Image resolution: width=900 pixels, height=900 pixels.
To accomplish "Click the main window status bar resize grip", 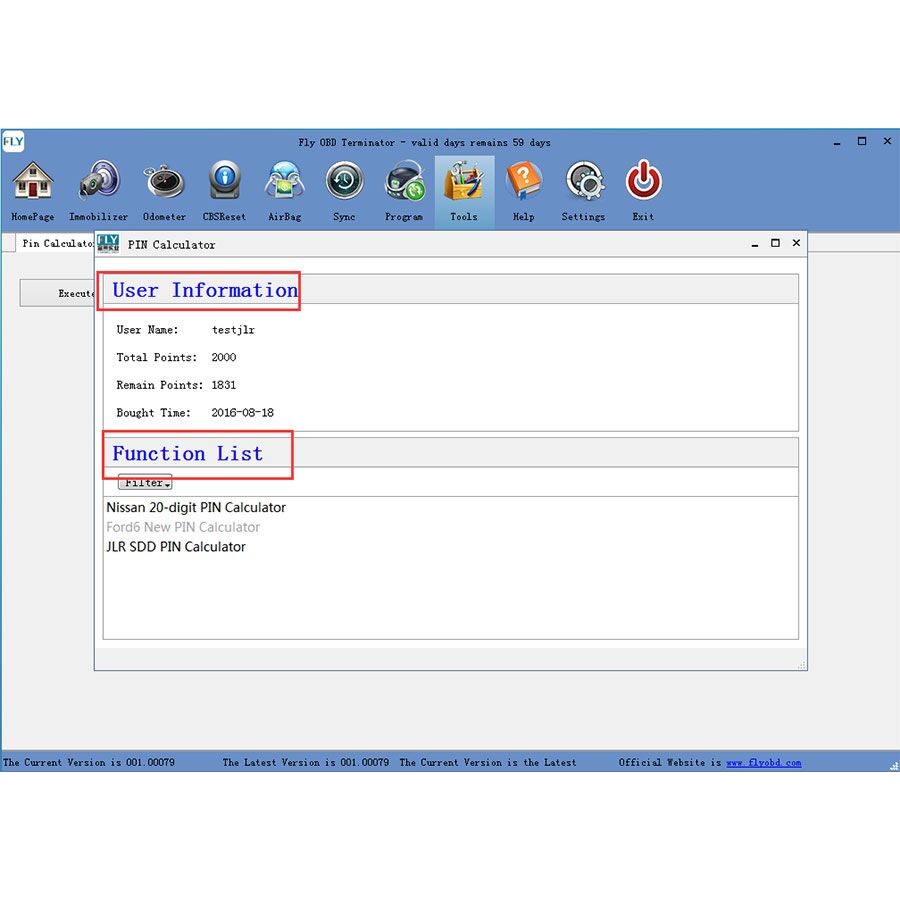I will pos(894,766).
